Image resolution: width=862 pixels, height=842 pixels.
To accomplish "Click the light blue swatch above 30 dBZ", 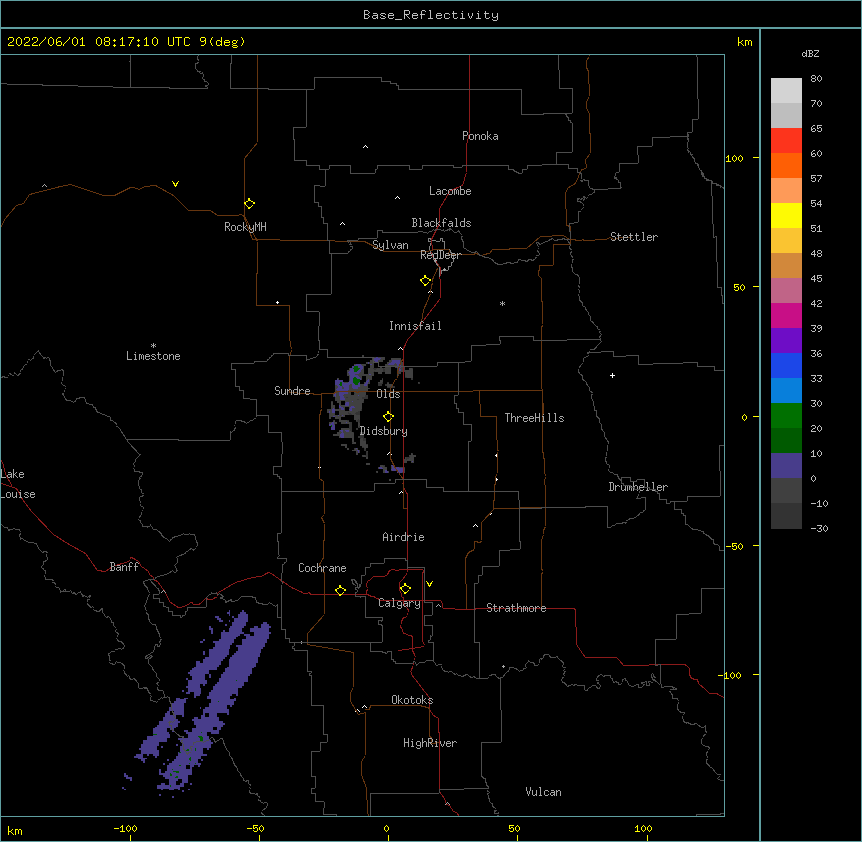I will (786, 391).
